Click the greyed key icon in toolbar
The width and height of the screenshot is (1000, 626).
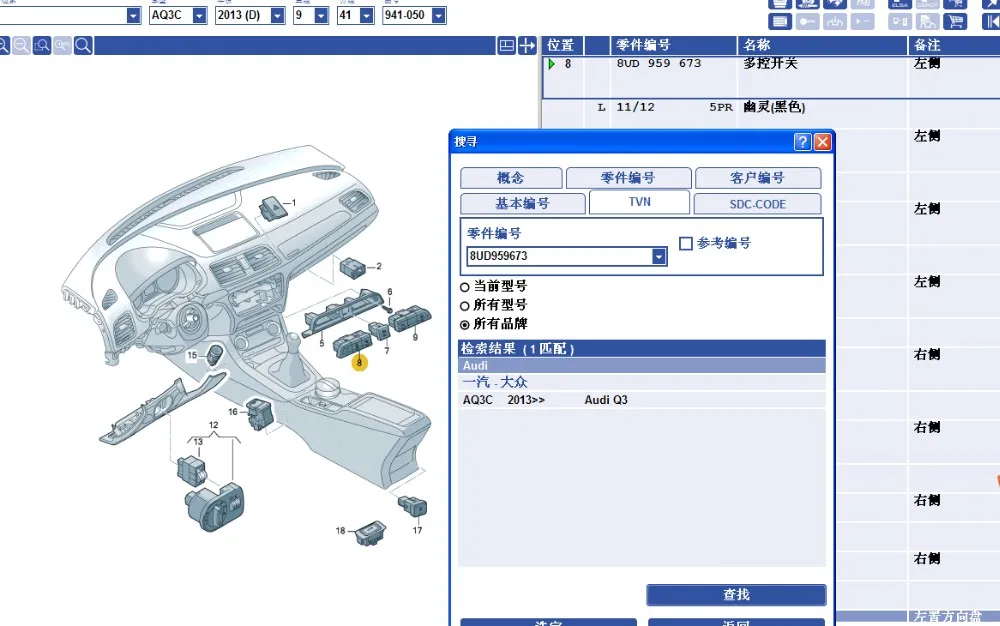(807, 22)
